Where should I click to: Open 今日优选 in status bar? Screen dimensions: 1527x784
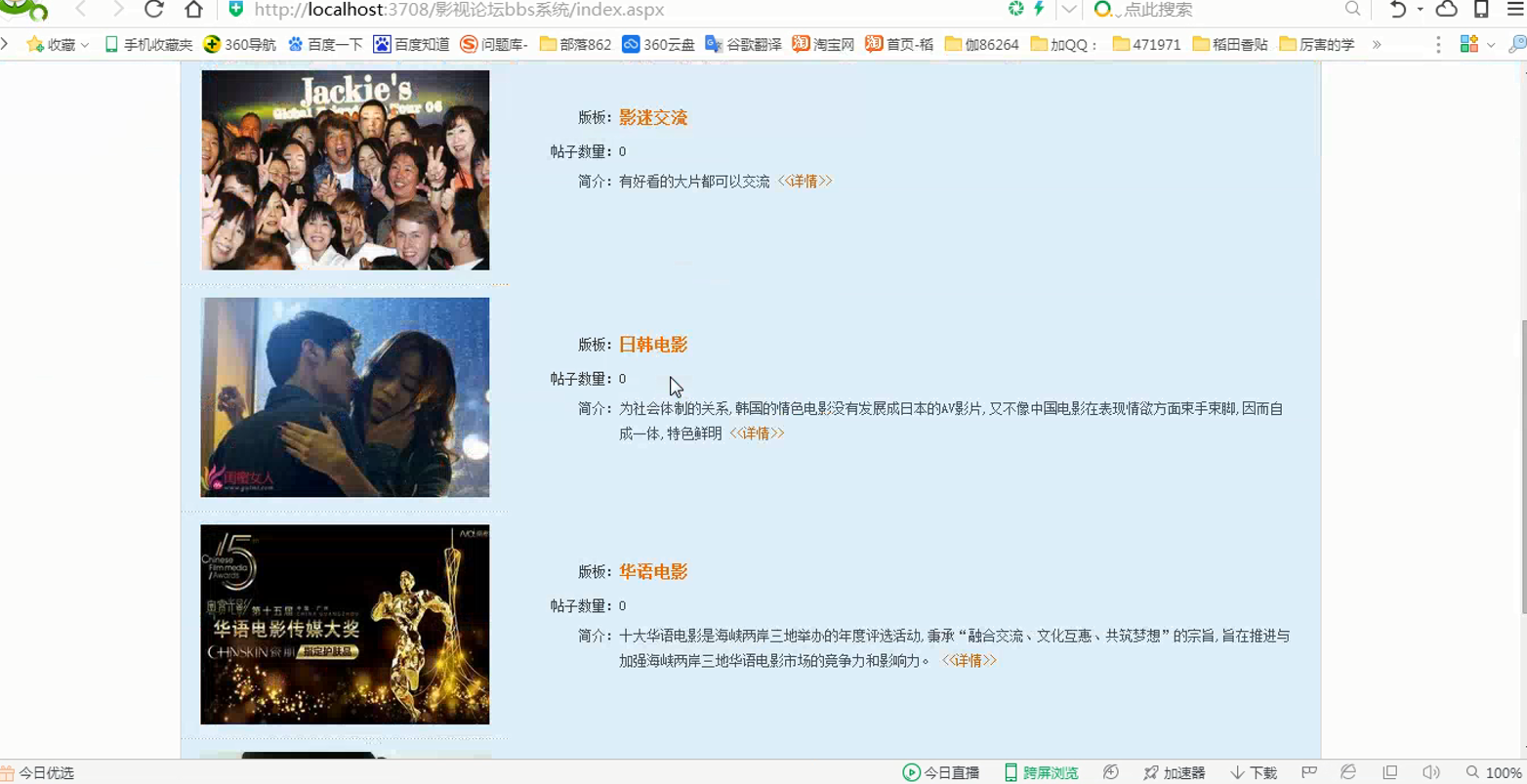[37, 772]
